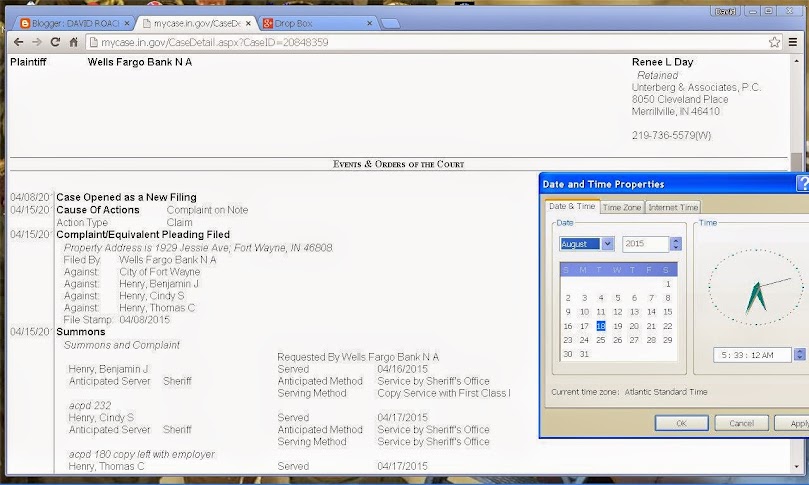Viewport: 809px width, 485px height.
Task: Select August 12 in the calendar
Action: (618, 312)
